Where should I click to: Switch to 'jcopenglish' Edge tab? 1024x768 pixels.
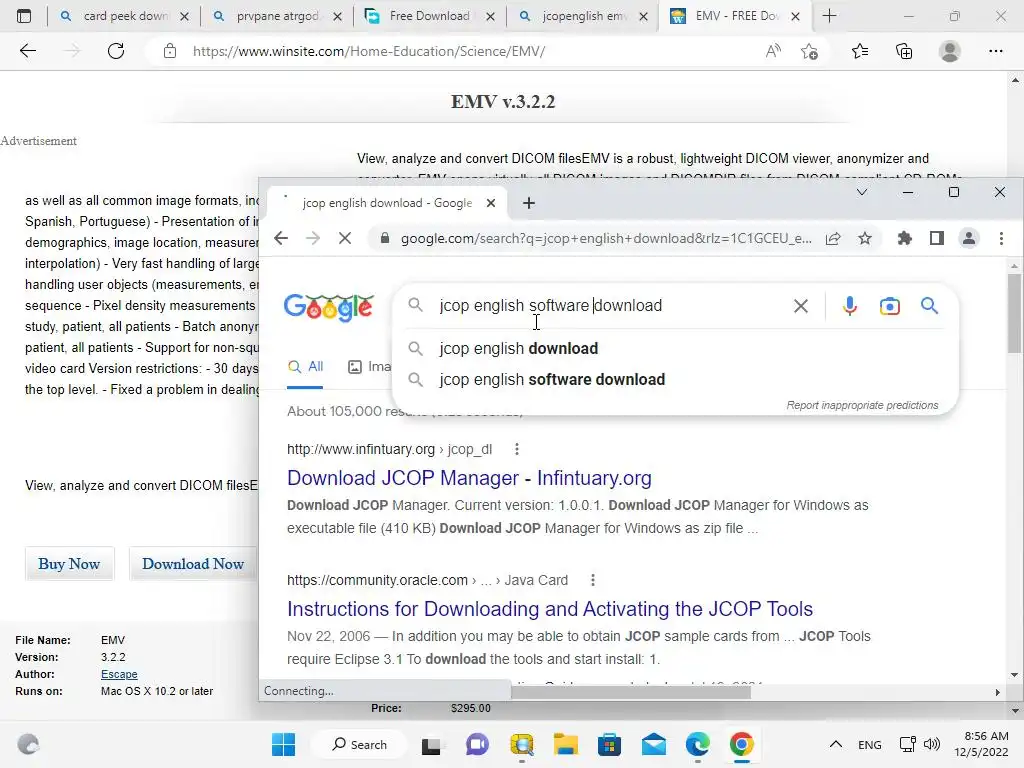584,16
